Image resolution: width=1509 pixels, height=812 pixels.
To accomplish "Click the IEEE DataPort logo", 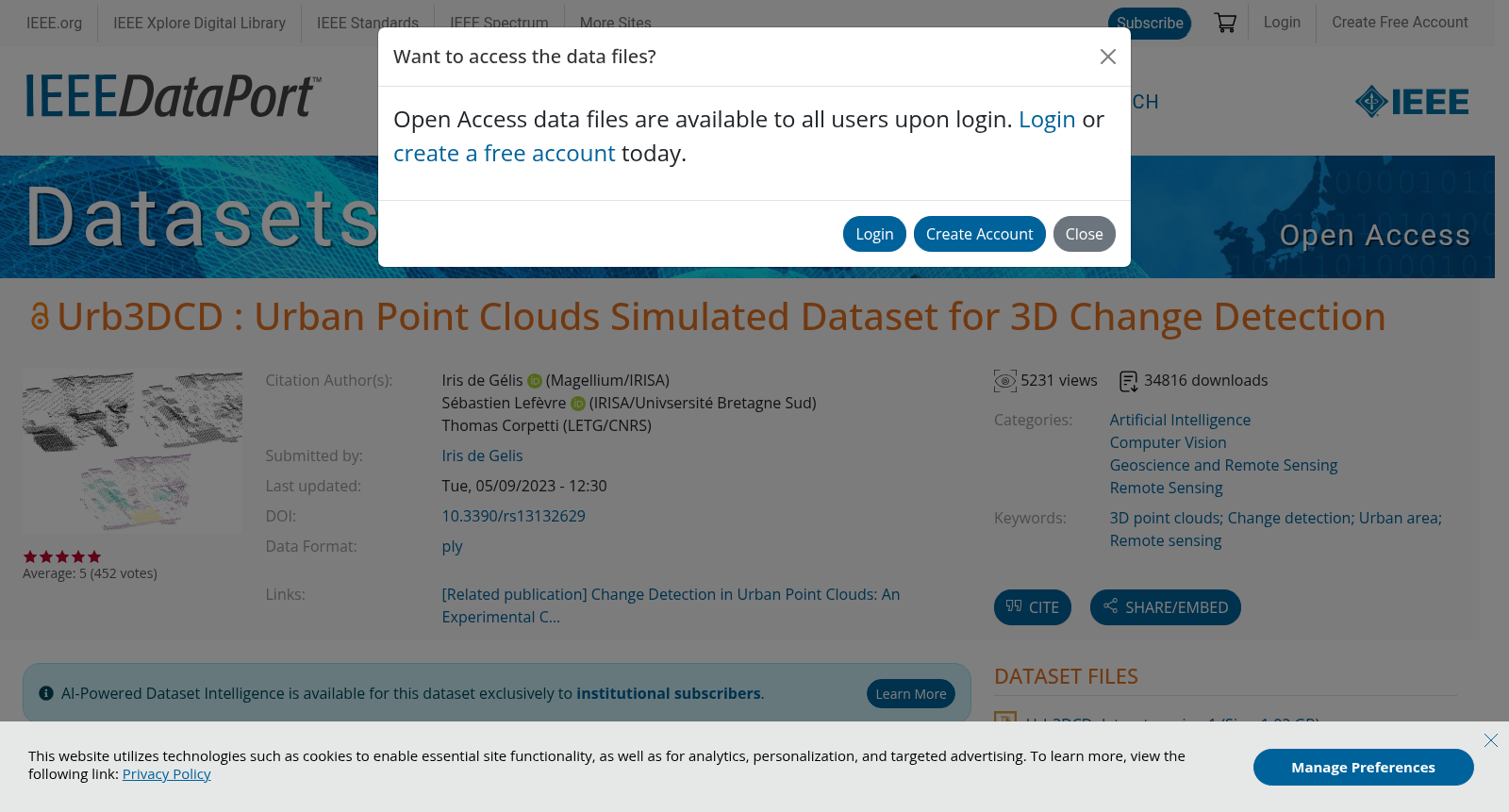I will (x=174, y=96).
